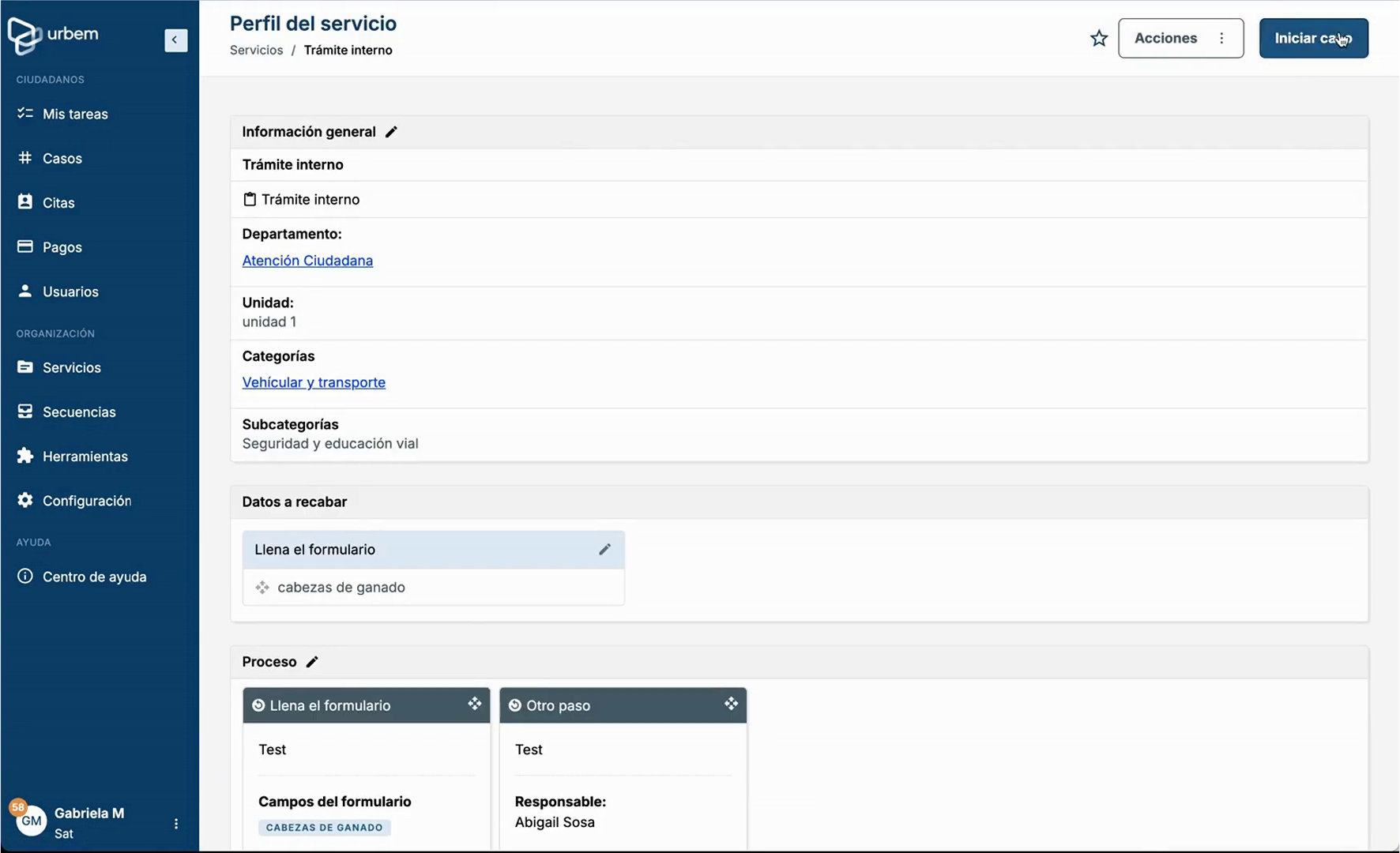Click the 'Perfil del servicio' page title
Viewport: 1400px width, 853px height.
314,24
